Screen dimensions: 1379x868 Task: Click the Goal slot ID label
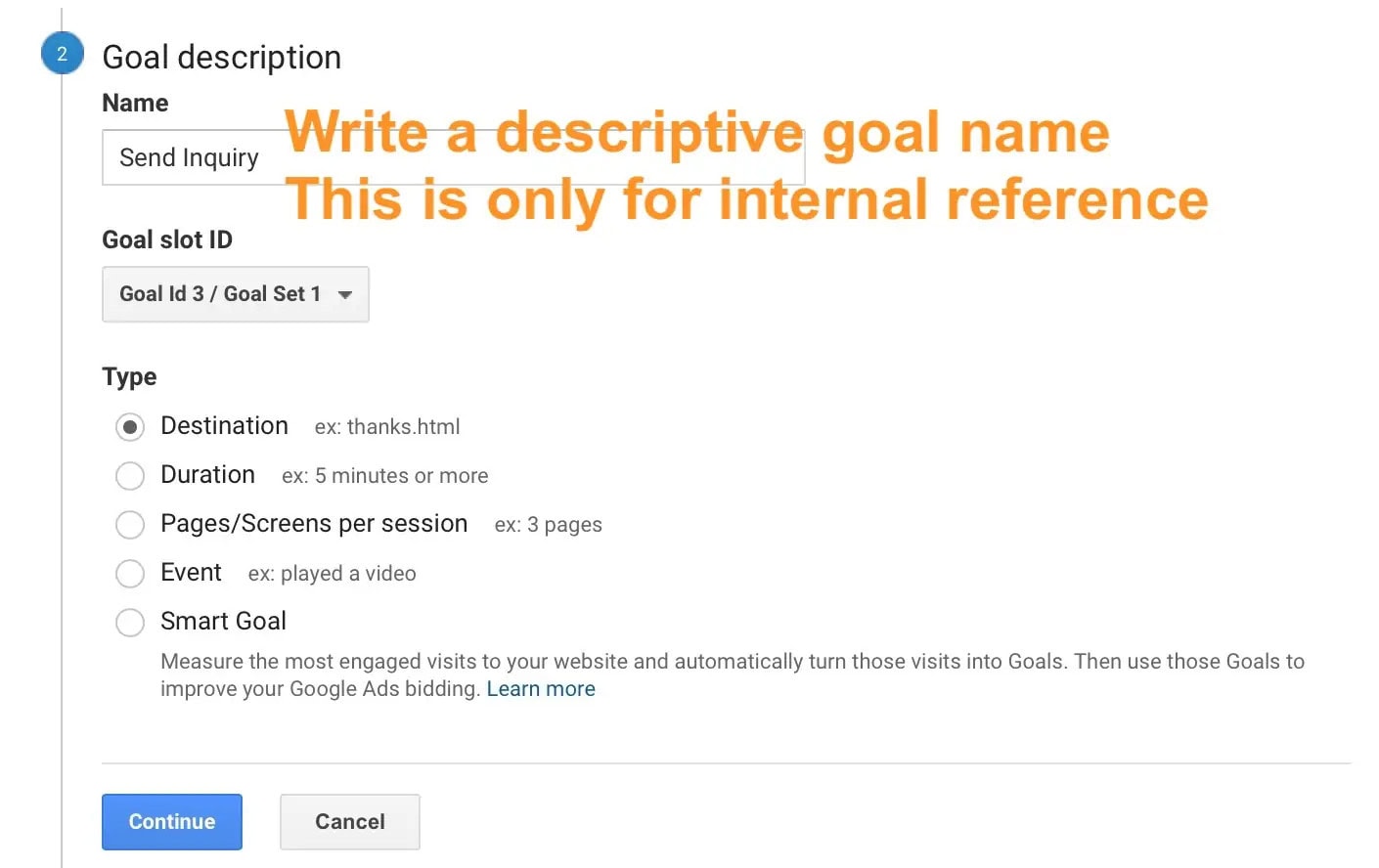(167, 239)
